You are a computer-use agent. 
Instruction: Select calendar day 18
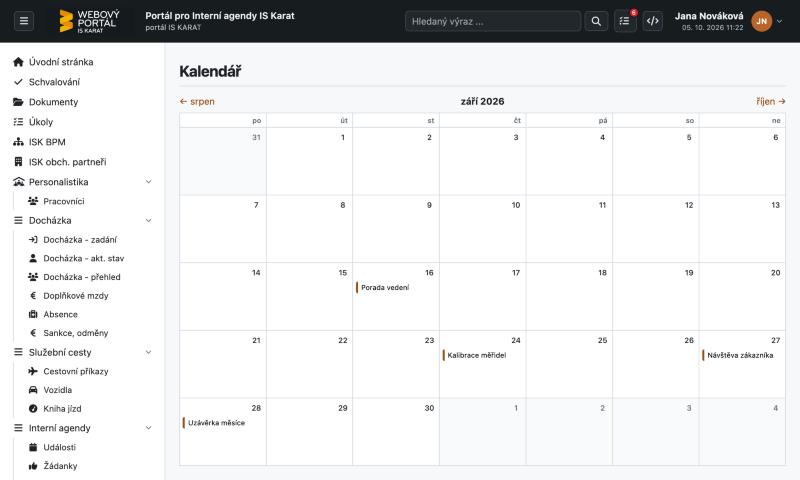569,296
